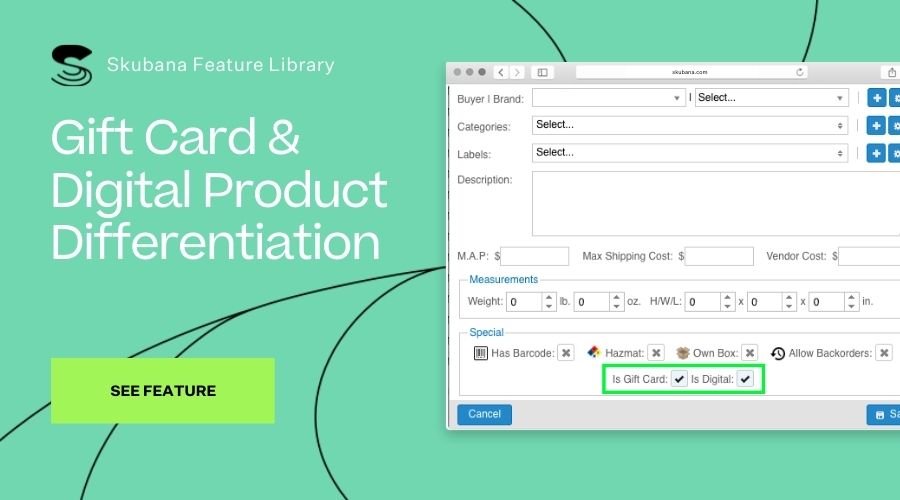Viewport: 900px width, 500px height.
Task: Click the Max Shipping Cost field
Action: coord(719,256)
